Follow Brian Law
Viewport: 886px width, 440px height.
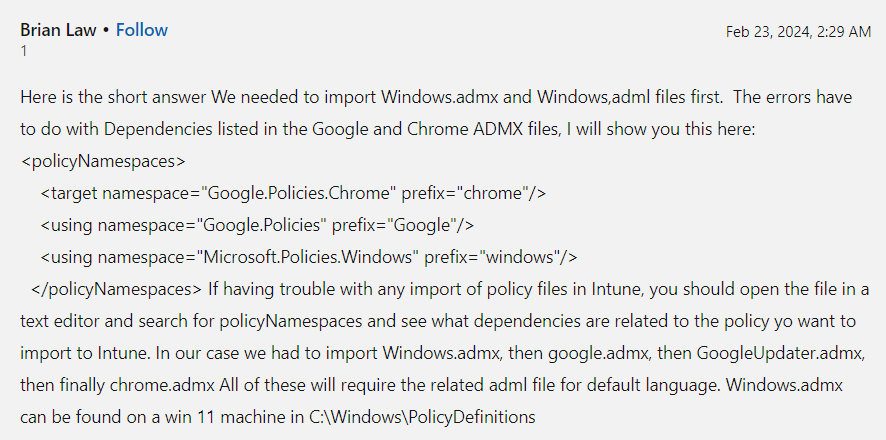pyautogui.click(x=142, y=30)
